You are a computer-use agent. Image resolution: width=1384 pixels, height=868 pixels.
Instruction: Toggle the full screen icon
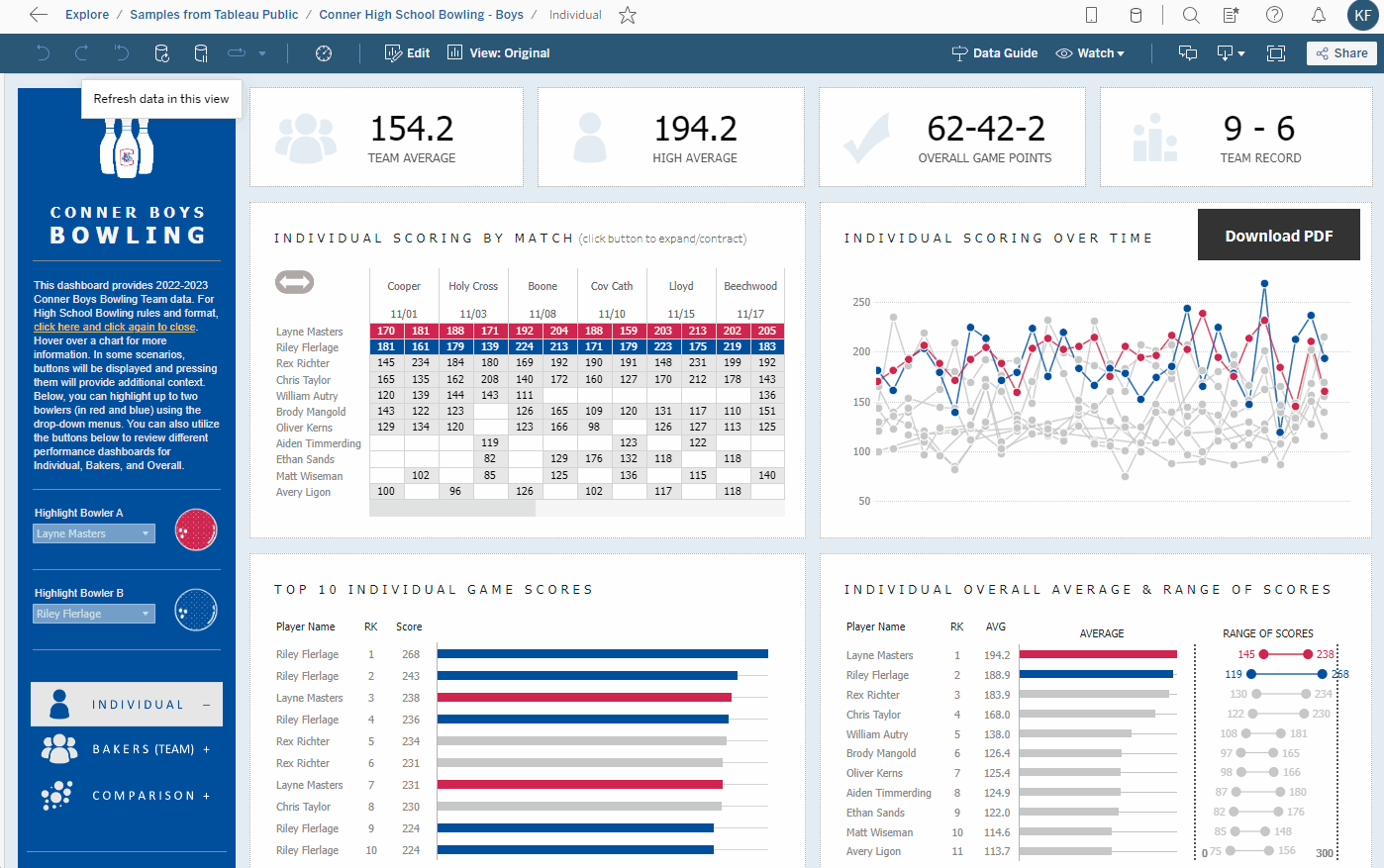coord(1276,53)
